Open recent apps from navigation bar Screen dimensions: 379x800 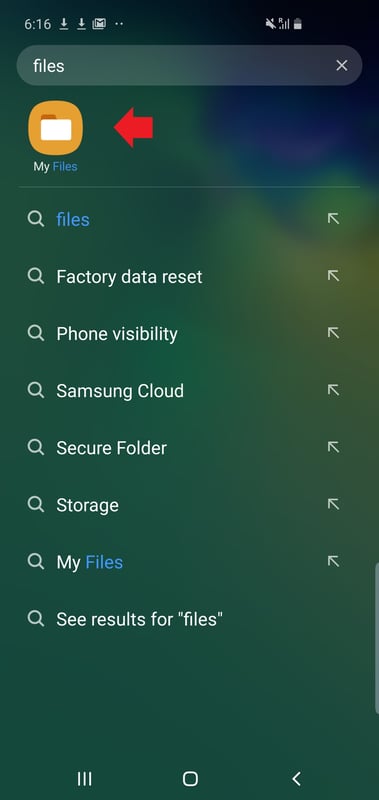[84, 779]
